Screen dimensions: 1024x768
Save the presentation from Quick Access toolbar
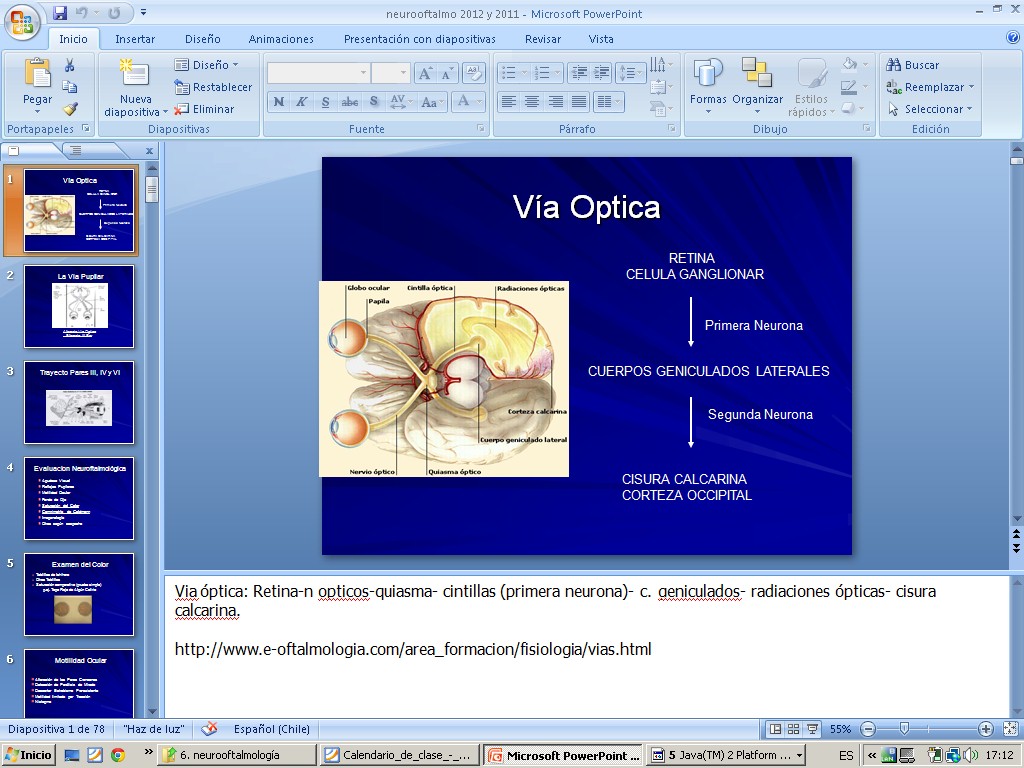pyautogui.click(x=60, y=13)
